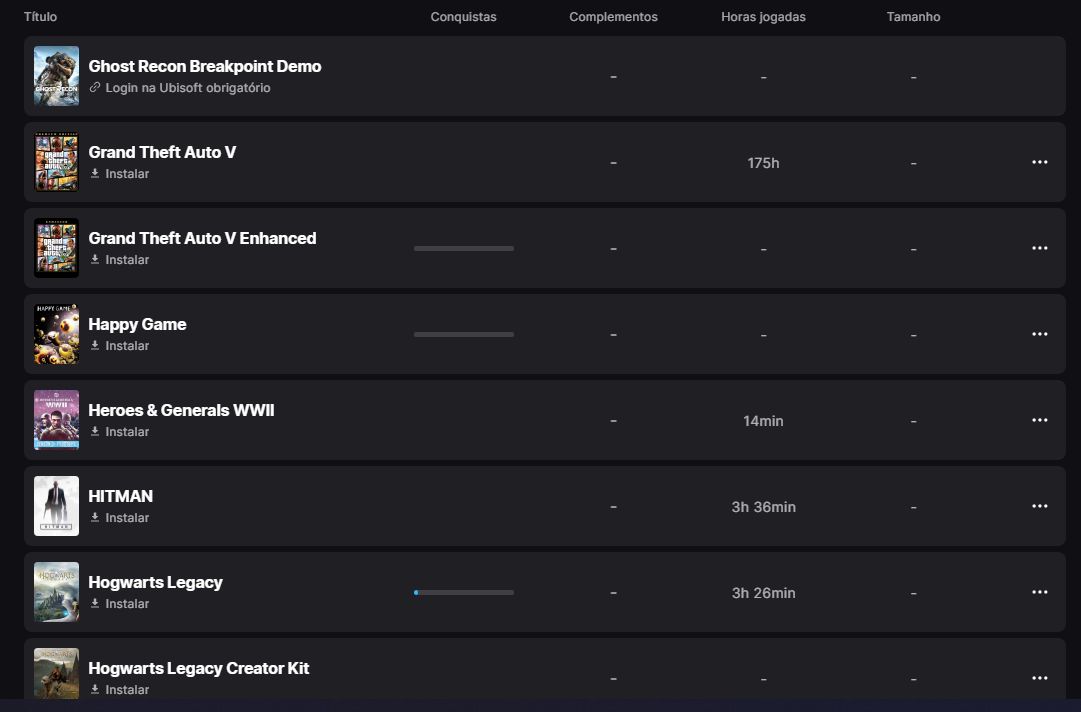The width and height of the screenshot is (1081, 712).
Task: Open more options for Heroes & Generals WWII
Action: 1040,420
